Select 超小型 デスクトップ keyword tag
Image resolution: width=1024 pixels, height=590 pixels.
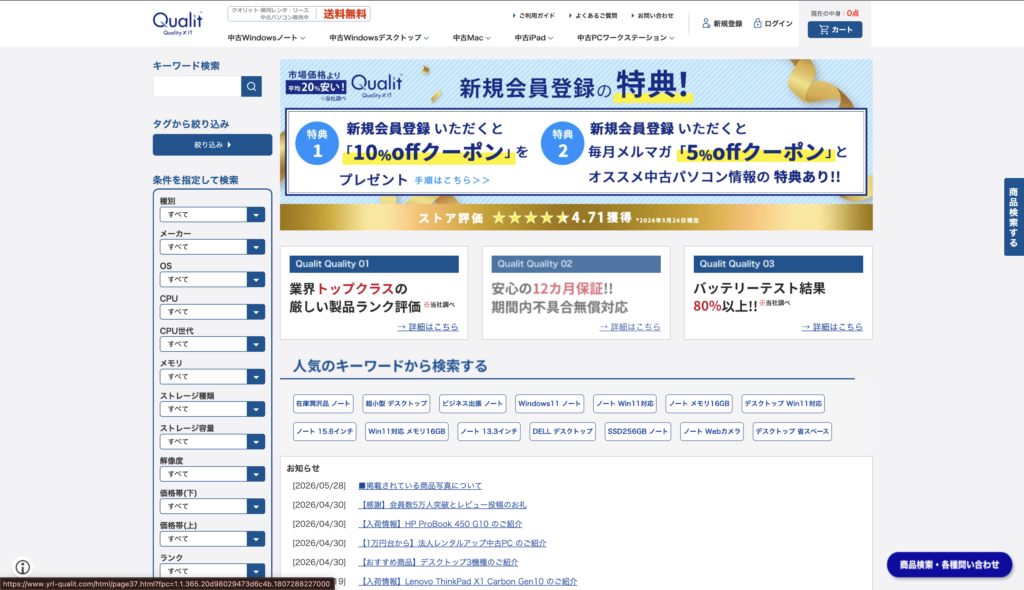click(396, 404)
